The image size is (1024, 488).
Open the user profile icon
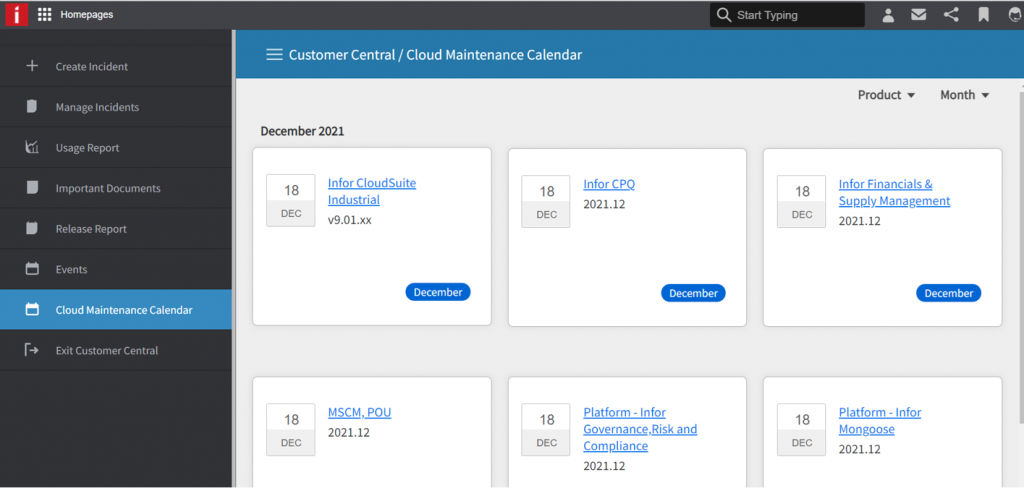[888, 15]
